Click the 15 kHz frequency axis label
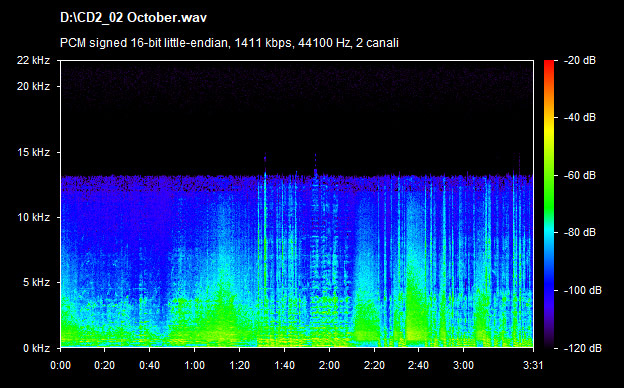Viewport: 624px width, 388px height. [33, 152]
